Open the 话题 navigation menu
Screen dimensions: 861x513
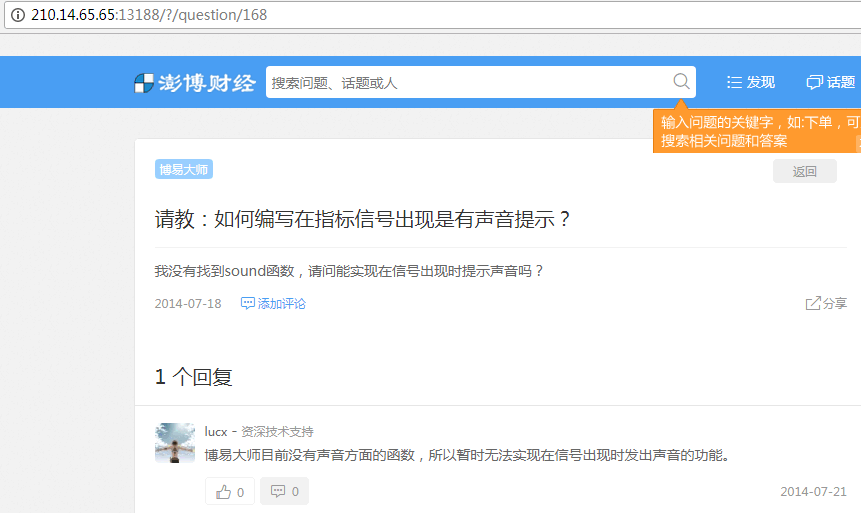[830, 83]
